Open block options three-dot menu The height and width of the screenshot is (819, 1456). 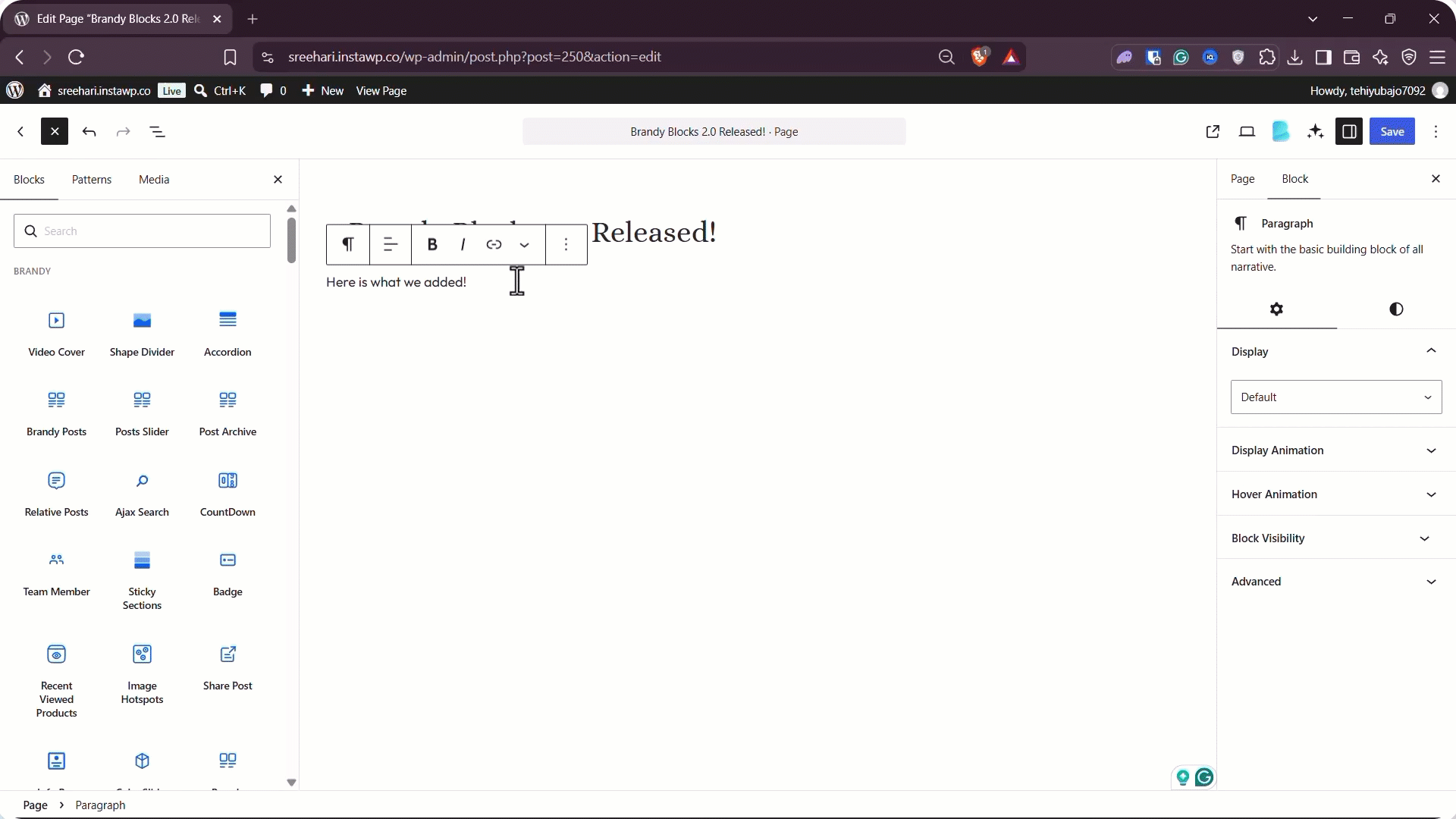(566, 244)
